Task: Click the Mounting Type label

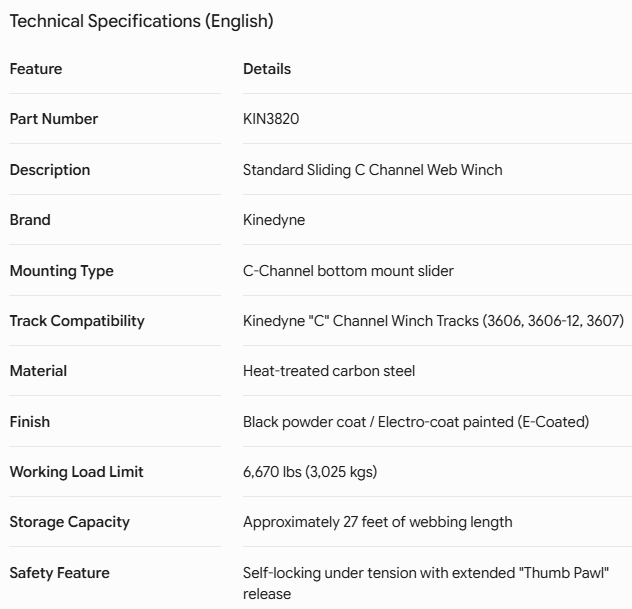Action: pyautogui.click(x=61, y=271)
